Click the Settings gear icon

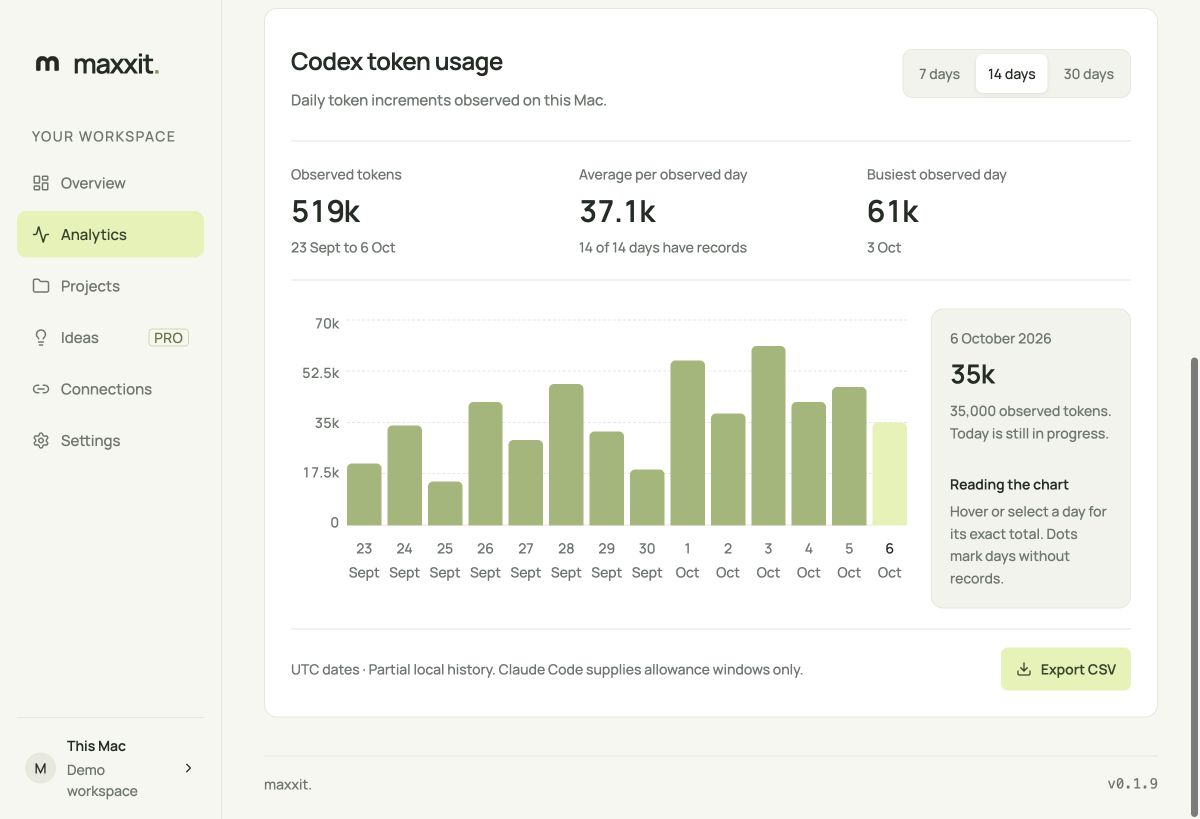(41, 441)
